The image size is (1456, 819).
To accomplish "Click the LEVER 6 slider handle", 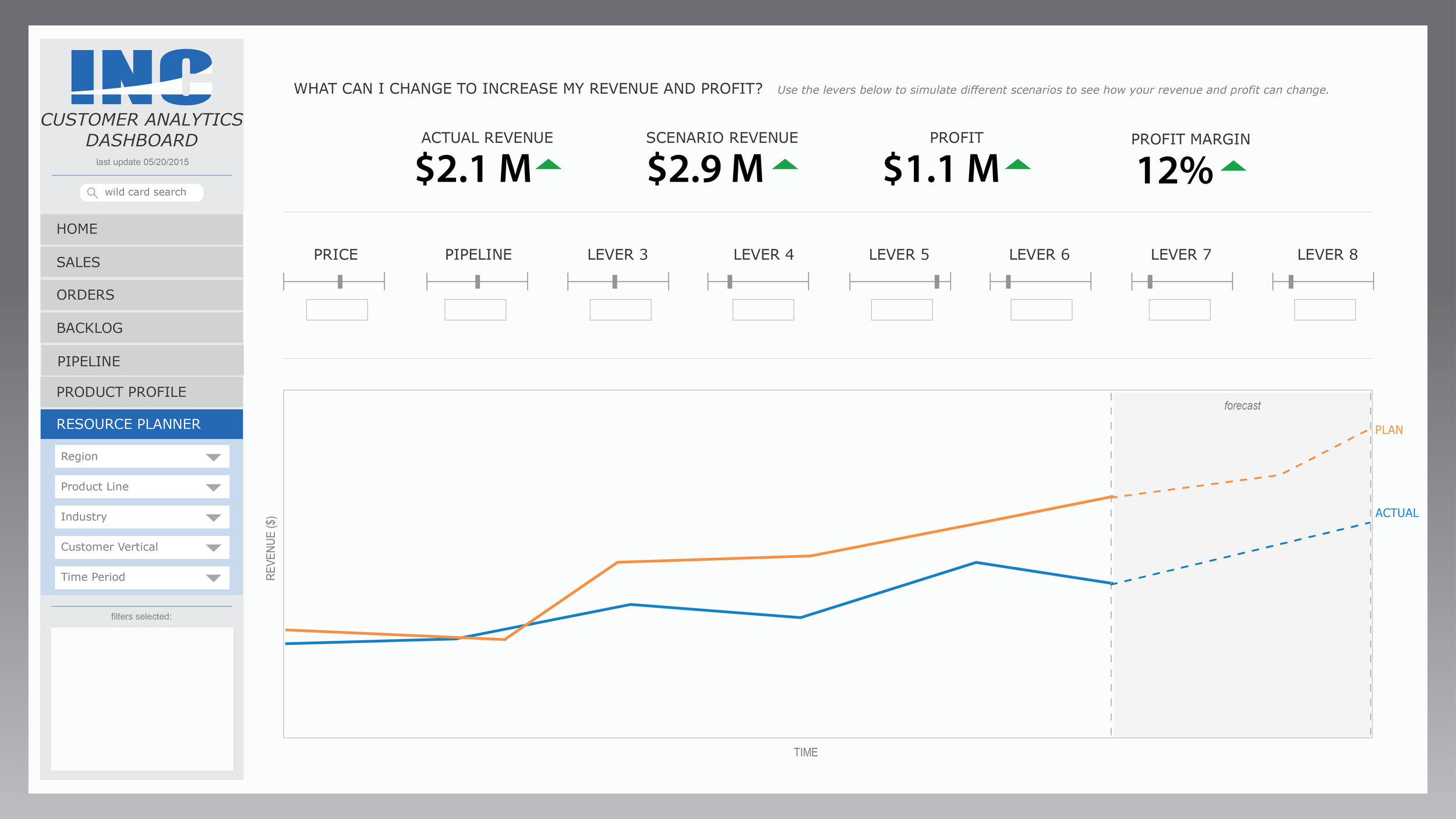I will click(x=1008, y=282).
